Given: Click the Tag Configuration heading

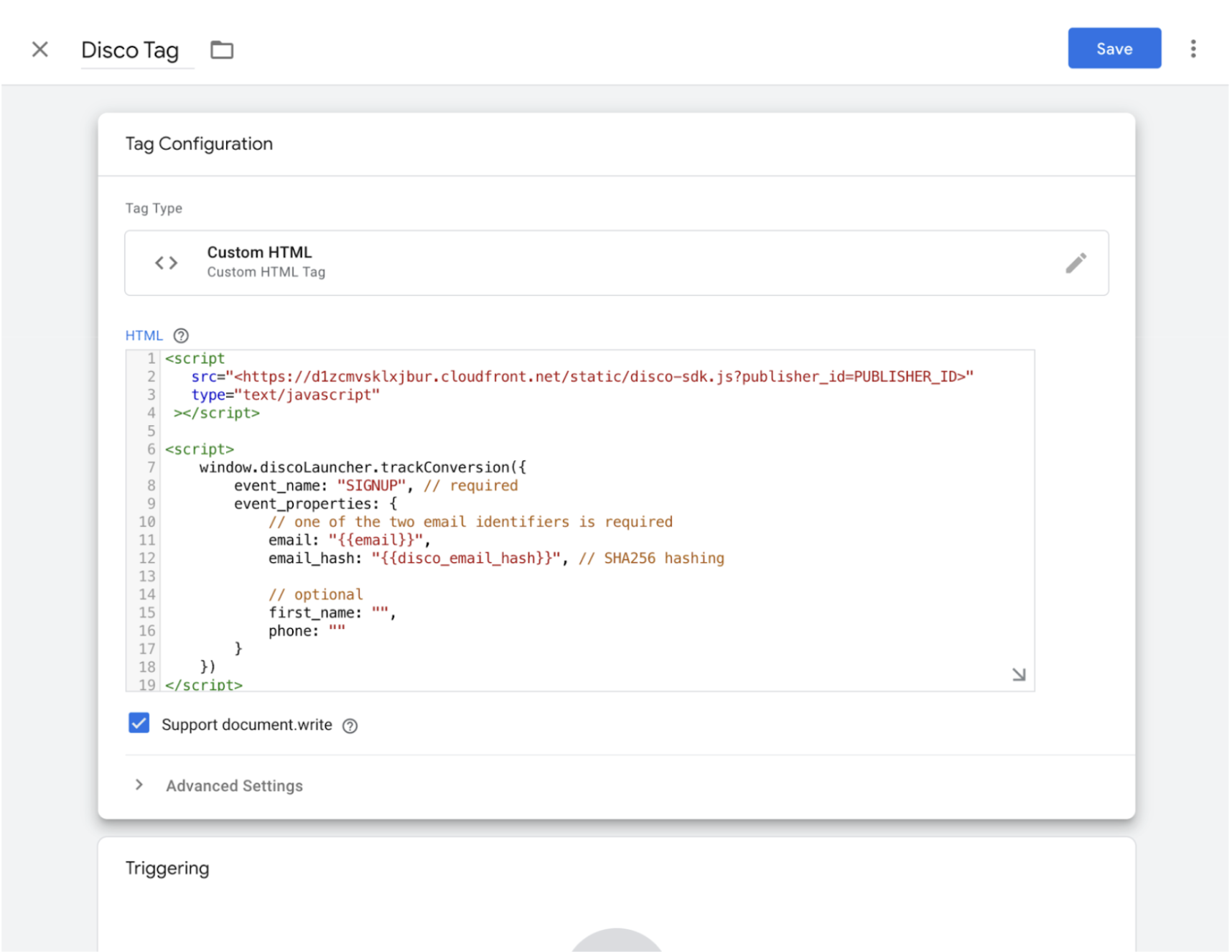Looking at the screenshot, I should (x=199, y=144).
